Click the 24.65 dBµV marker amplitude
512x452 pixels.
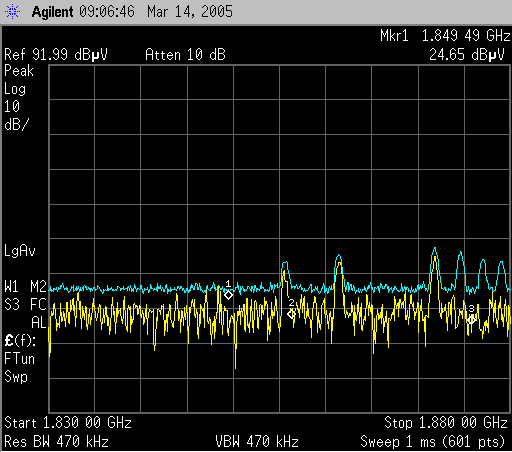467,55
